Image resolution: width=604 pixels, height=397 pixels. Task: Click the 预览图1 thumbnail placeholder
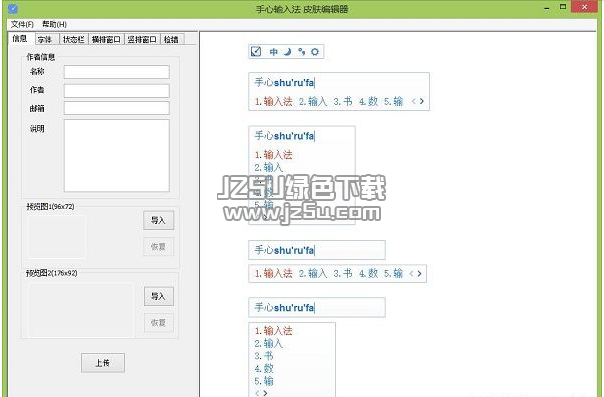57,236
